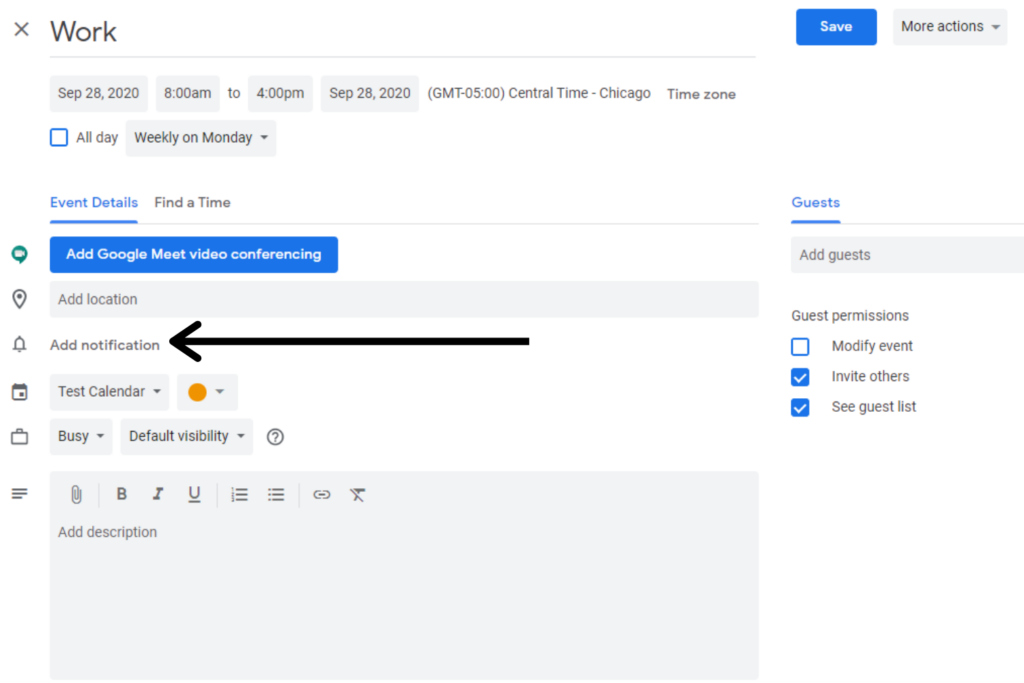
Task: Toggle italic formatting in description toolbar
Action: 157,494
